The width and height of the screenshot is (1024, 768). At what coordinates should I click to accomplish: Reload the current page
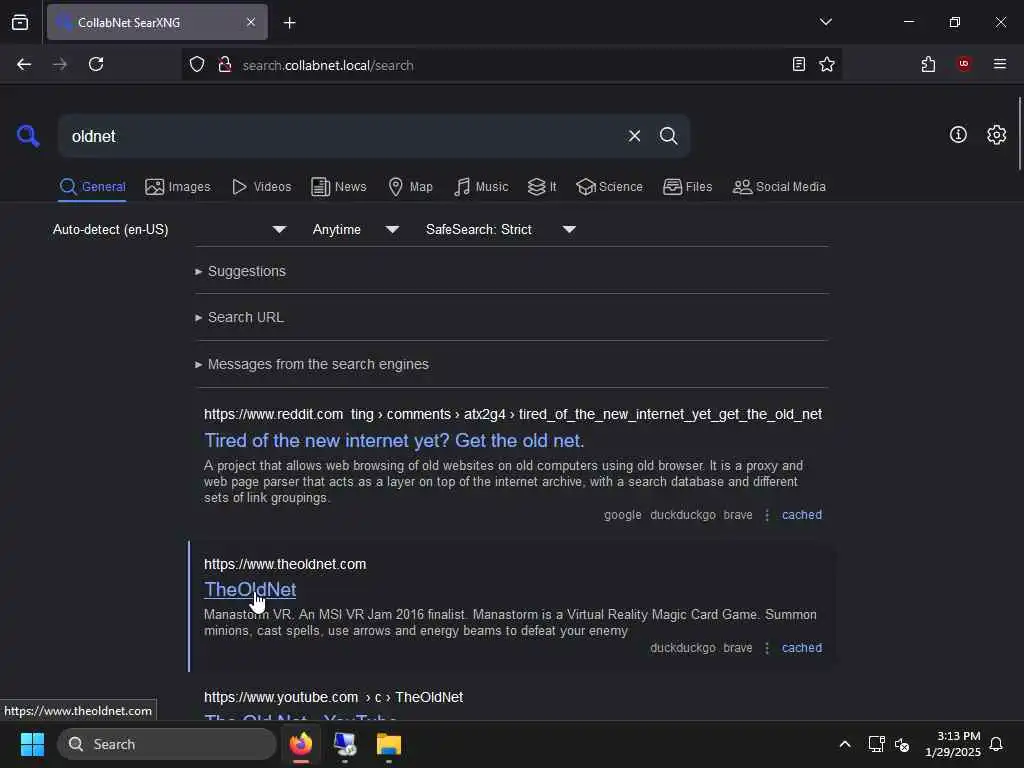click(96, 64)
